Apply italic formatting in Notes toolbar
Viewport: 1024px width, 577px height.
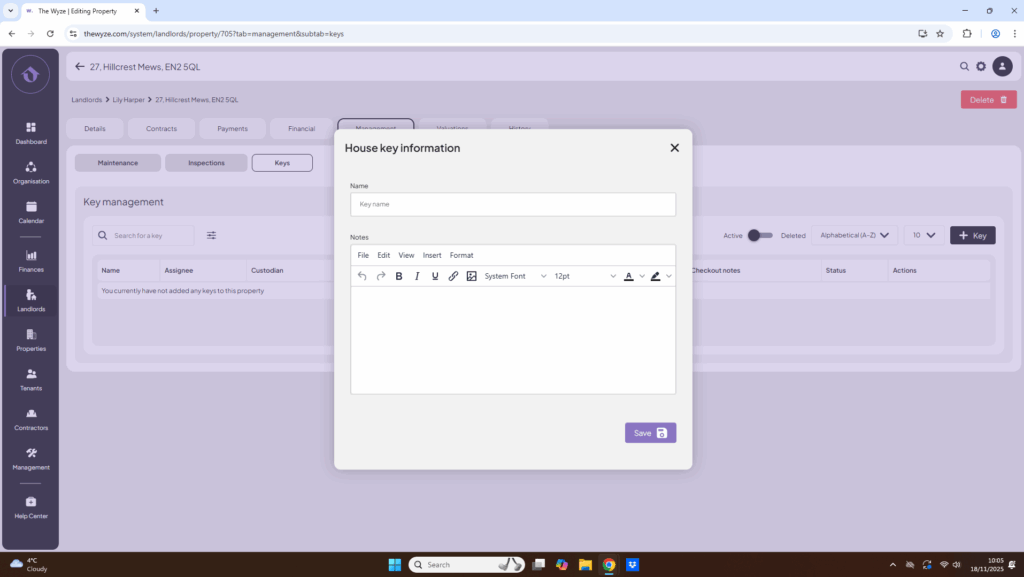417,276
